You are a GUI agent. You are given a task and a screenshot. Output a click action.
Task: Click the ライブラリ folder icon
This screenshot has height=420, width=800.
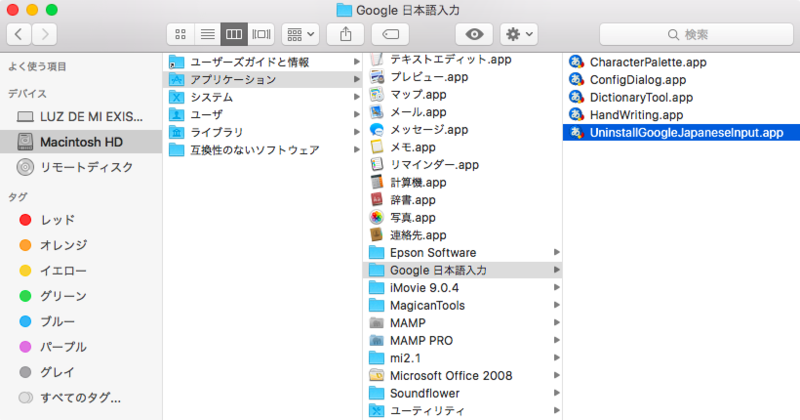[177, 132]
